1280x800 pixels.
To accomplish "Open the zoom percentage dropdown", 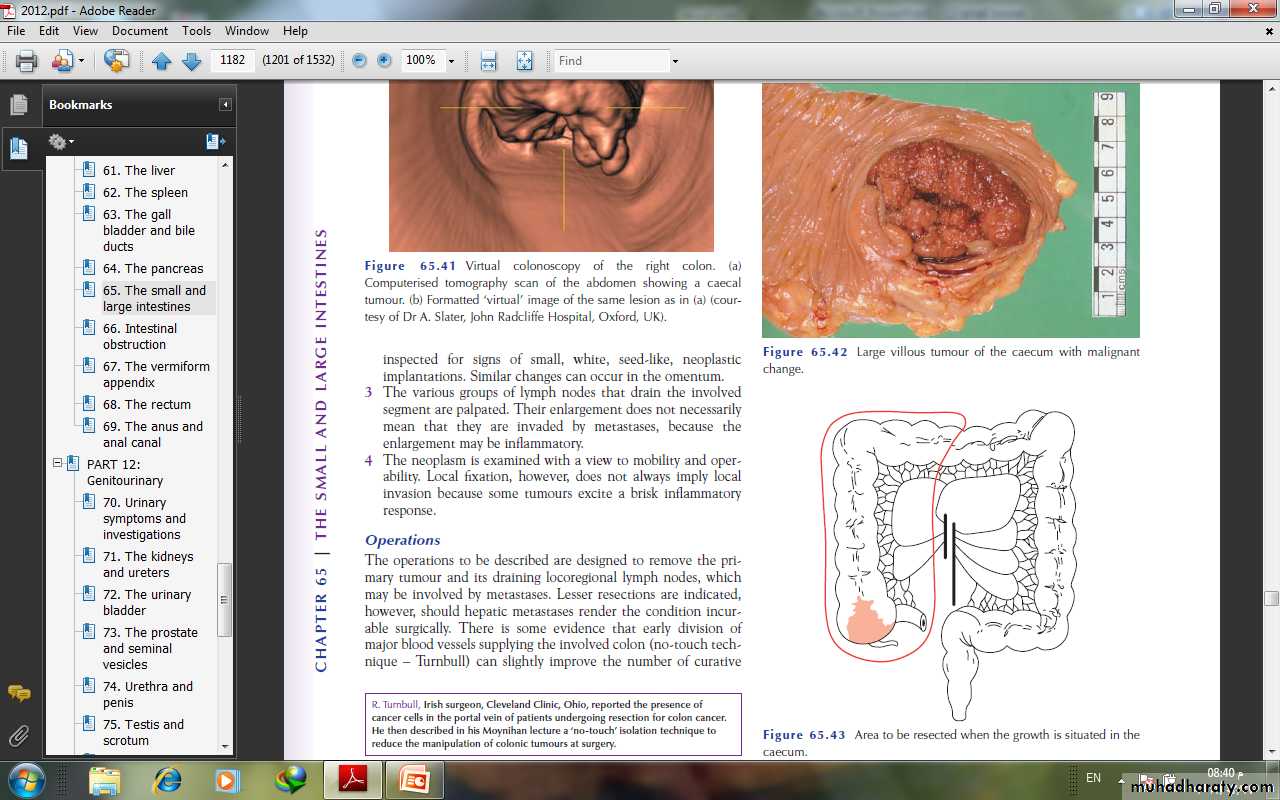I will 451,61.
